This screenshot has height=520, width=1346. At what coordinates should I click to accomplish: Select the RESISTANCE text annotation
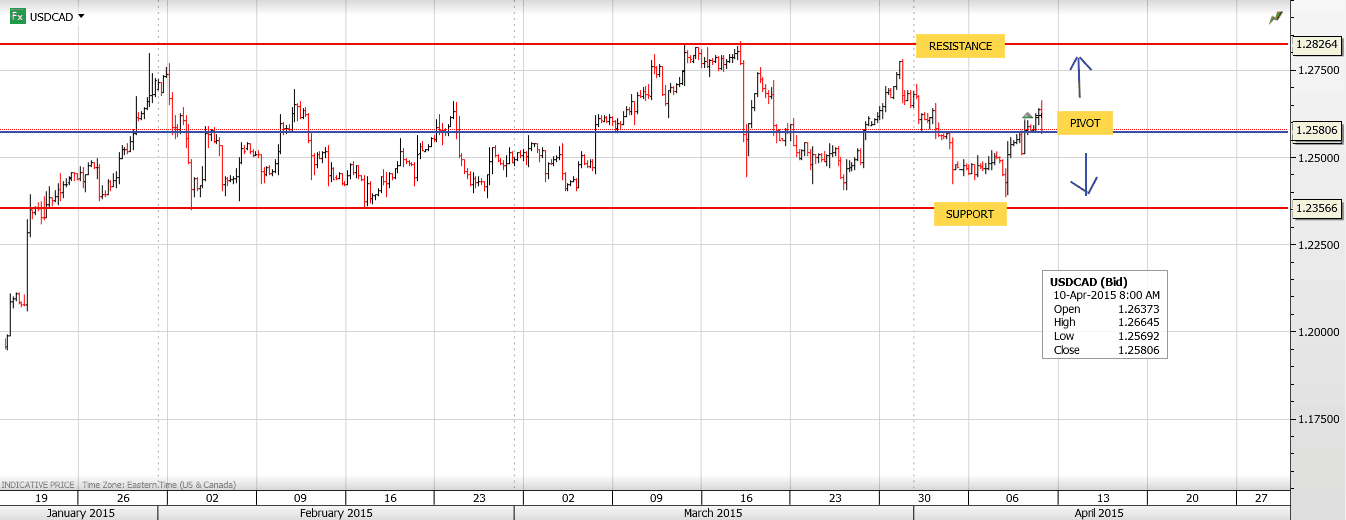point(960,46)
